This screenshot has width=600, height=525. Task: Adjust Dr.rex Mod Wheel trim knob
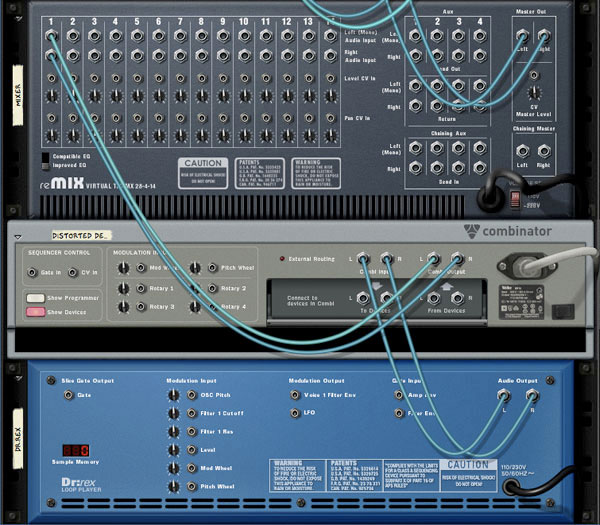point(174,468)
